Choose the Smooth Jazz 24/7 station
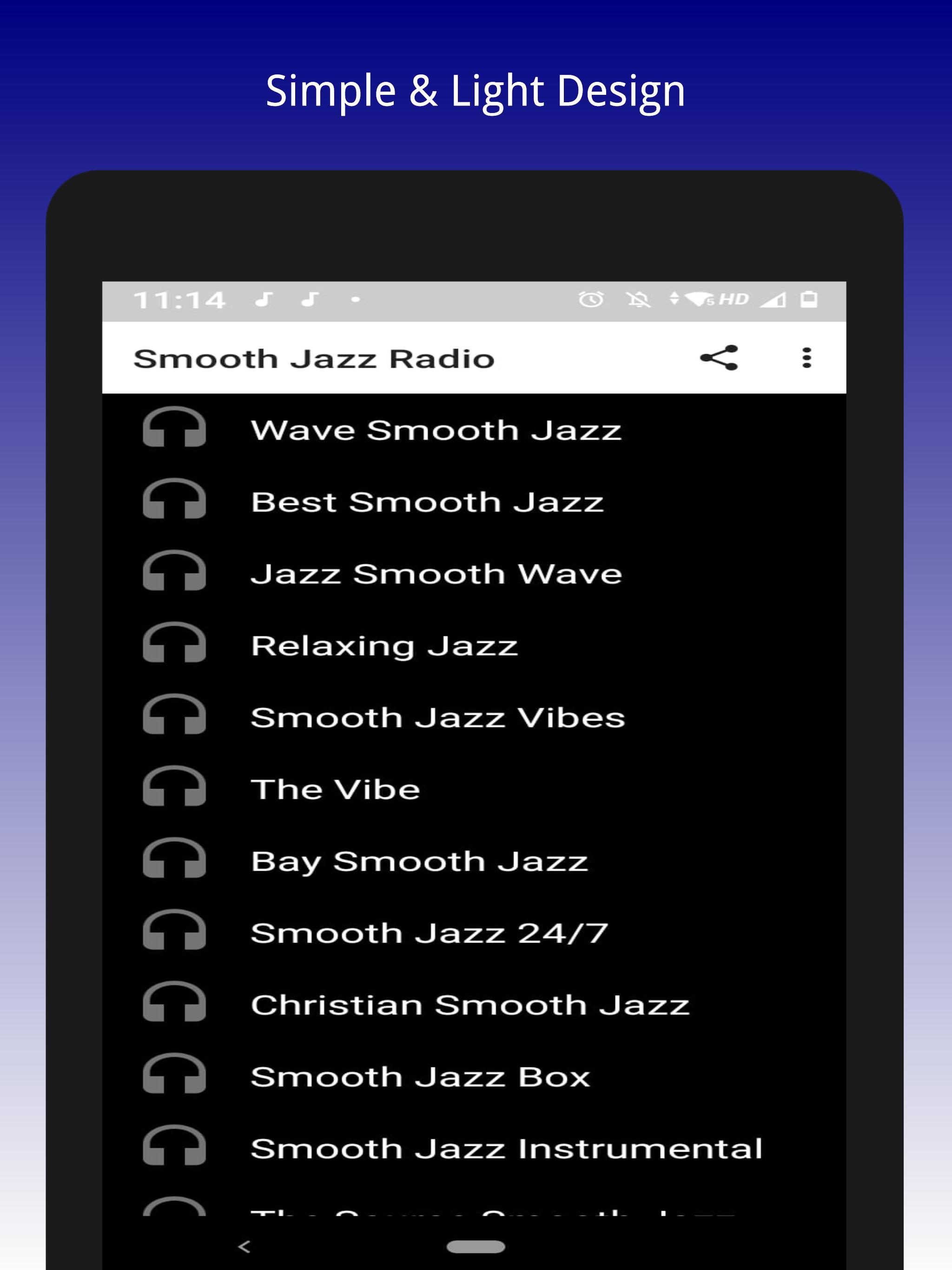The image size is (952, 1270). tap(474, 932)
